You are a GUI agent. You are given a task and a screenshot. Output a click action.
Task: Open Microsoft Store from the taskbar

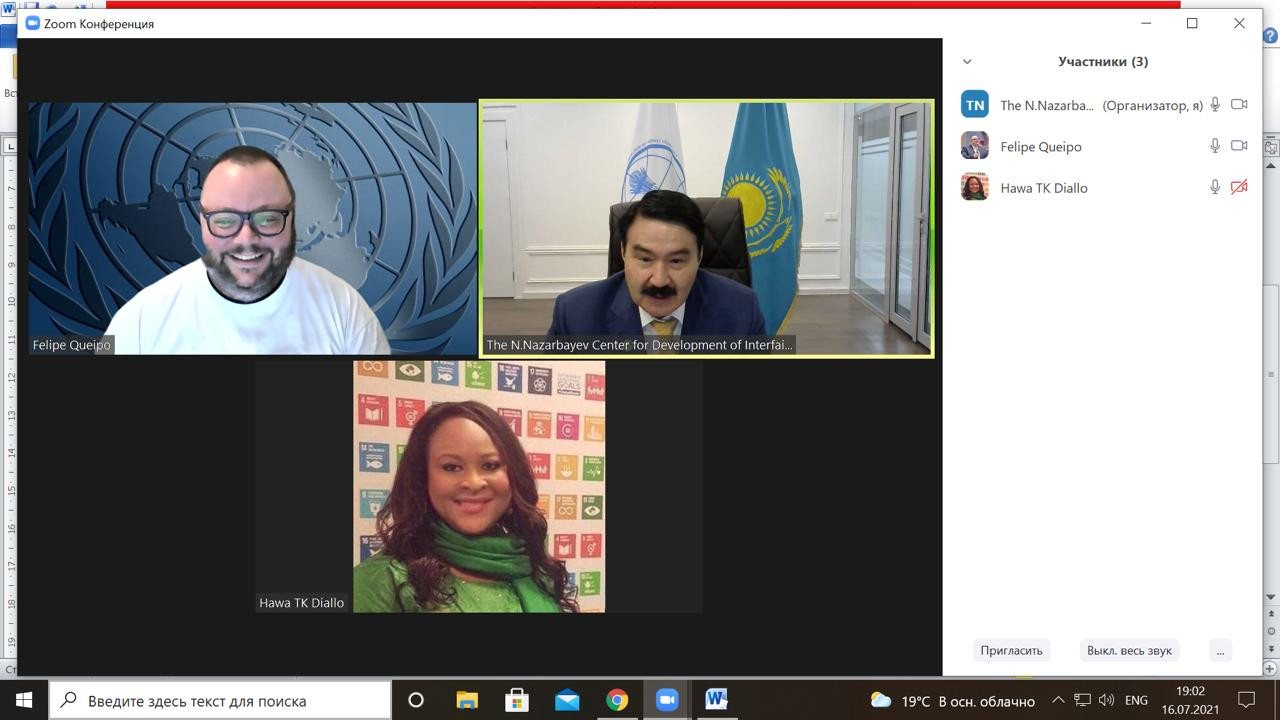point(517,700)
